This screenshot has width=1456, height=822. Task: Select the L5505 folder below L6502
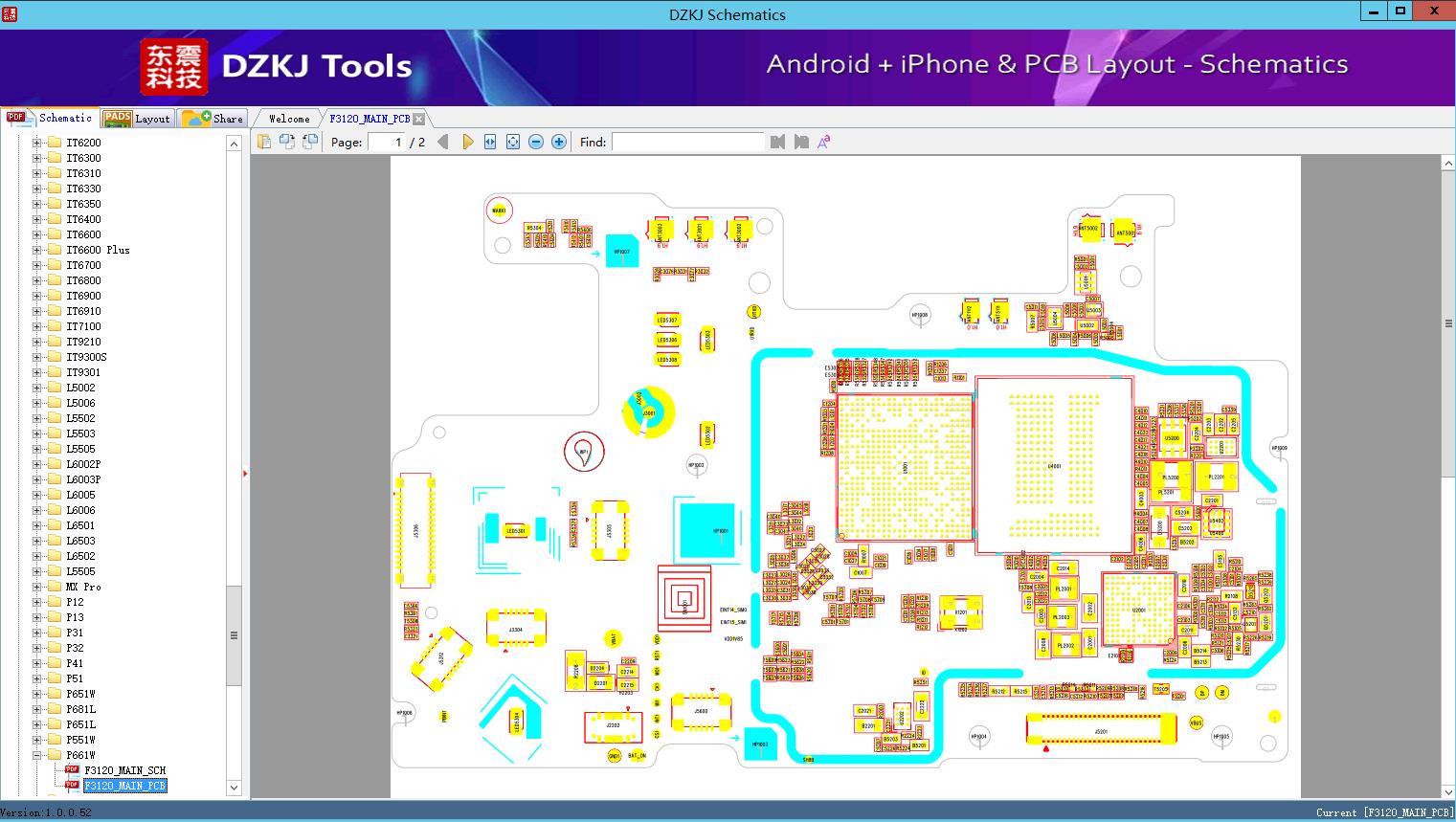(80, 571)
